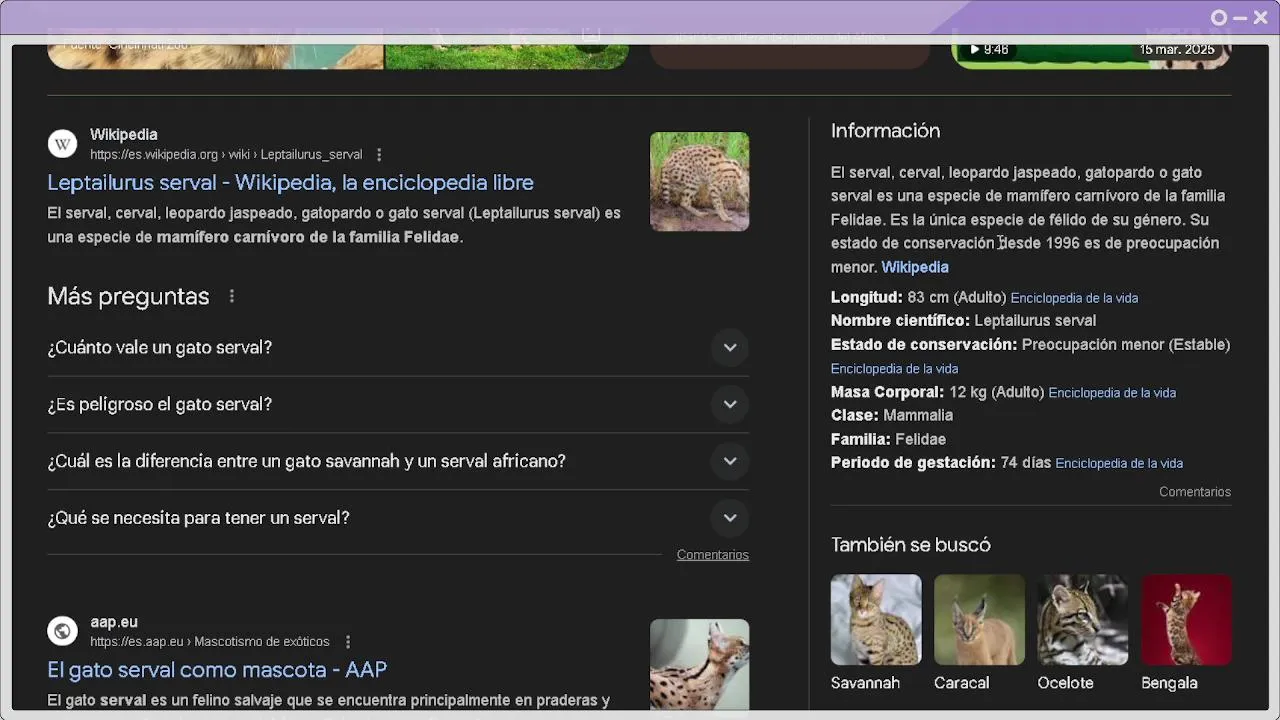This screenshot has height=720, width=1280.
Task: Click the aap.eu globe favicon
Action: click(62, 631)
